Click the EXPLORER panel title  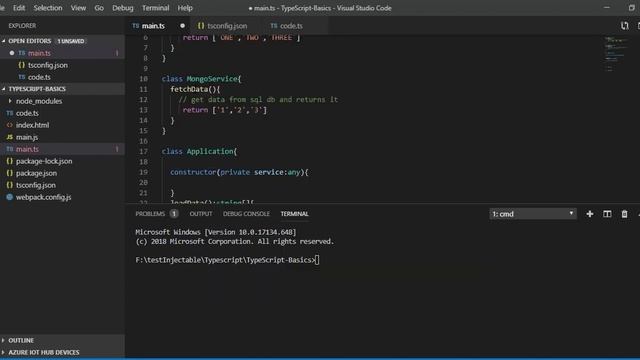coord(22,26)
